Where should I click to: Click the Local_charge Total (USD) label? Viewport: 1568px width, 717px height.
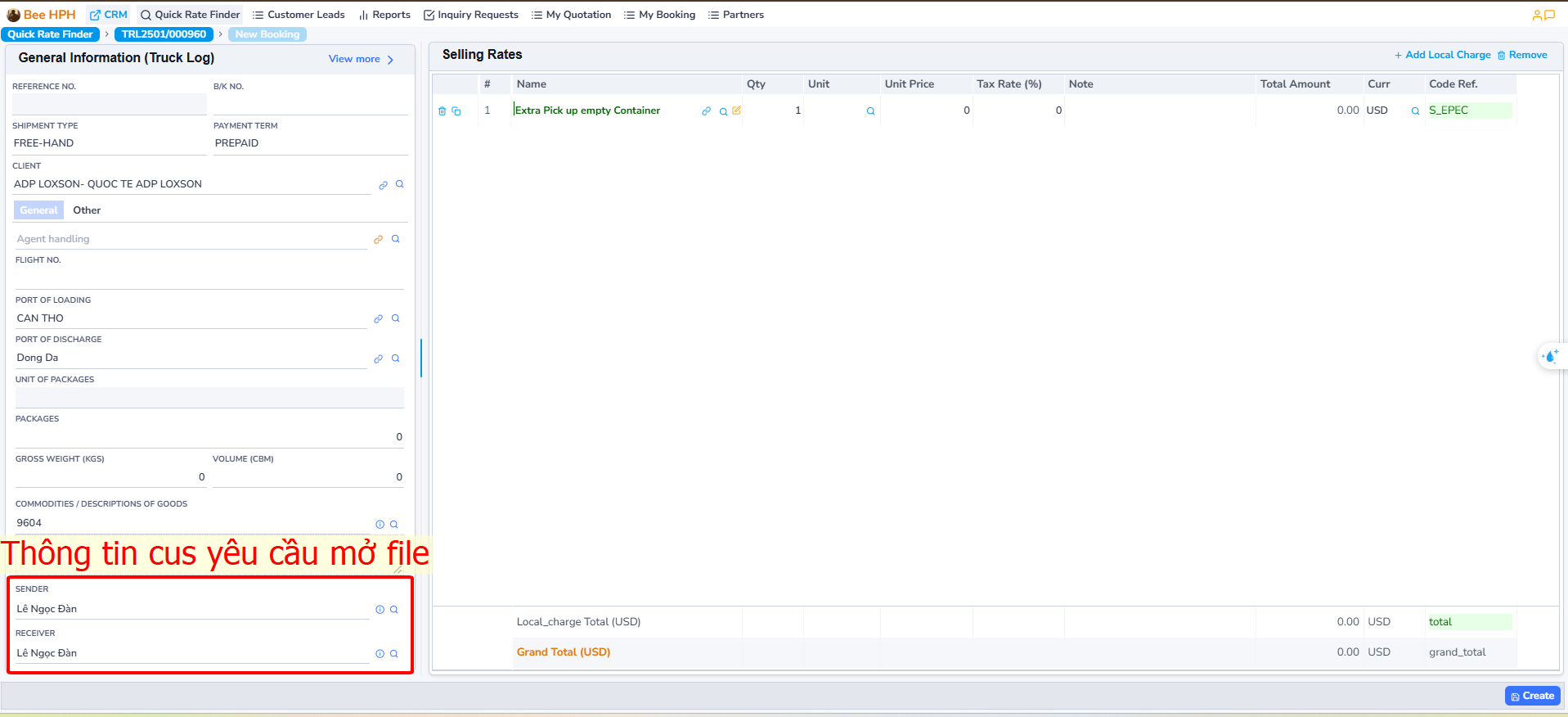[578, 622]
